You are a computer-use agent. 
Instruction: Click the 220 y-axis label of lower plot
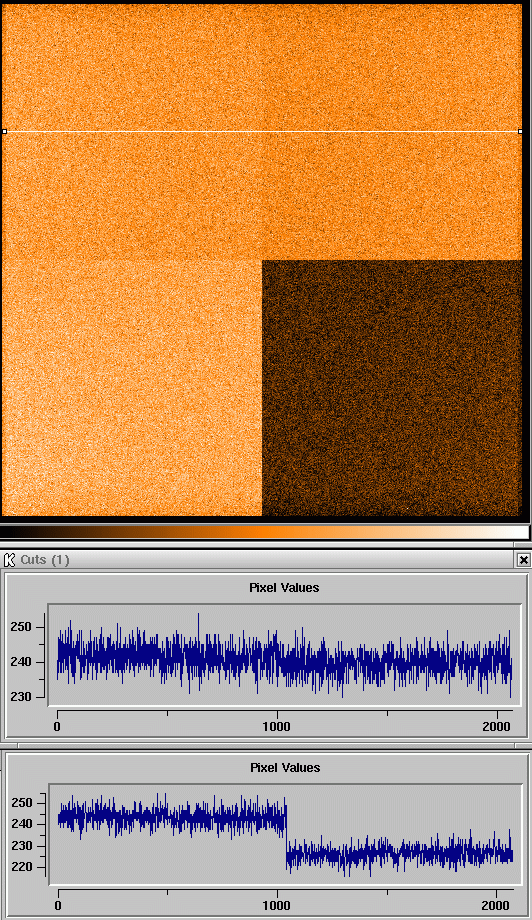(19, 867)
